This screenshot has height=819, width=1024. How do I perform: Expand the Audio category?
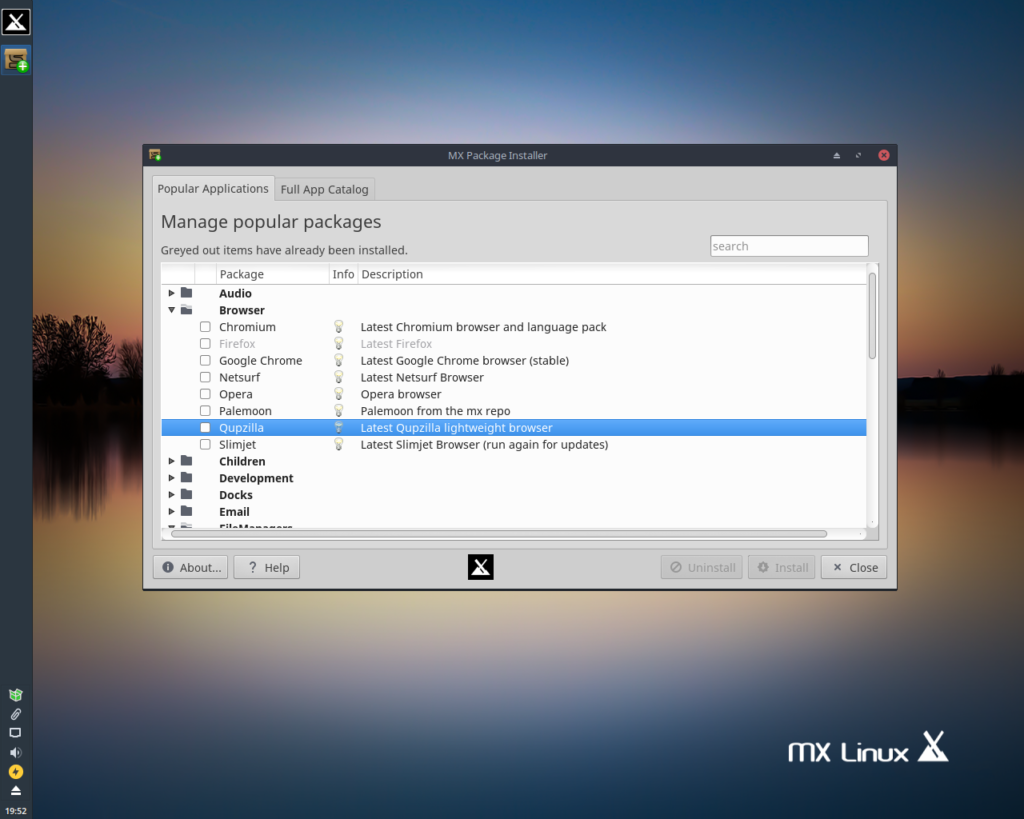[171, 293]
